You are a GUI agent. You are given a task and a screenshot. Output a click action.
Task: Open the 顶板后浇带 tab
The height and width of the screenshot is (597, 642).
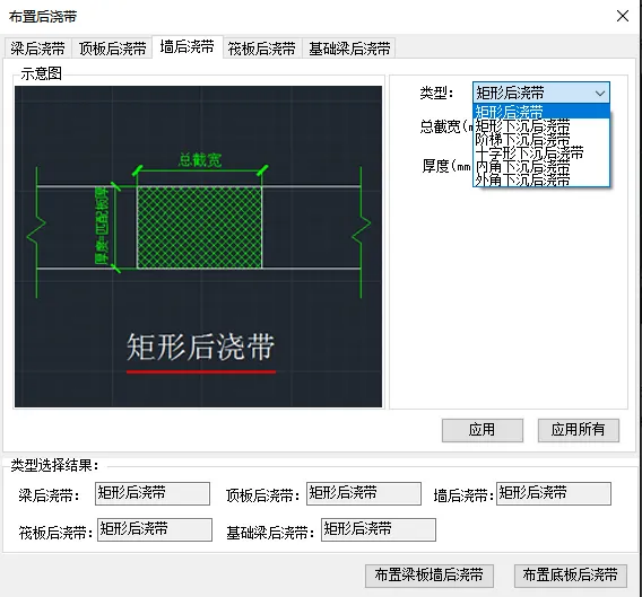point(113,49)
